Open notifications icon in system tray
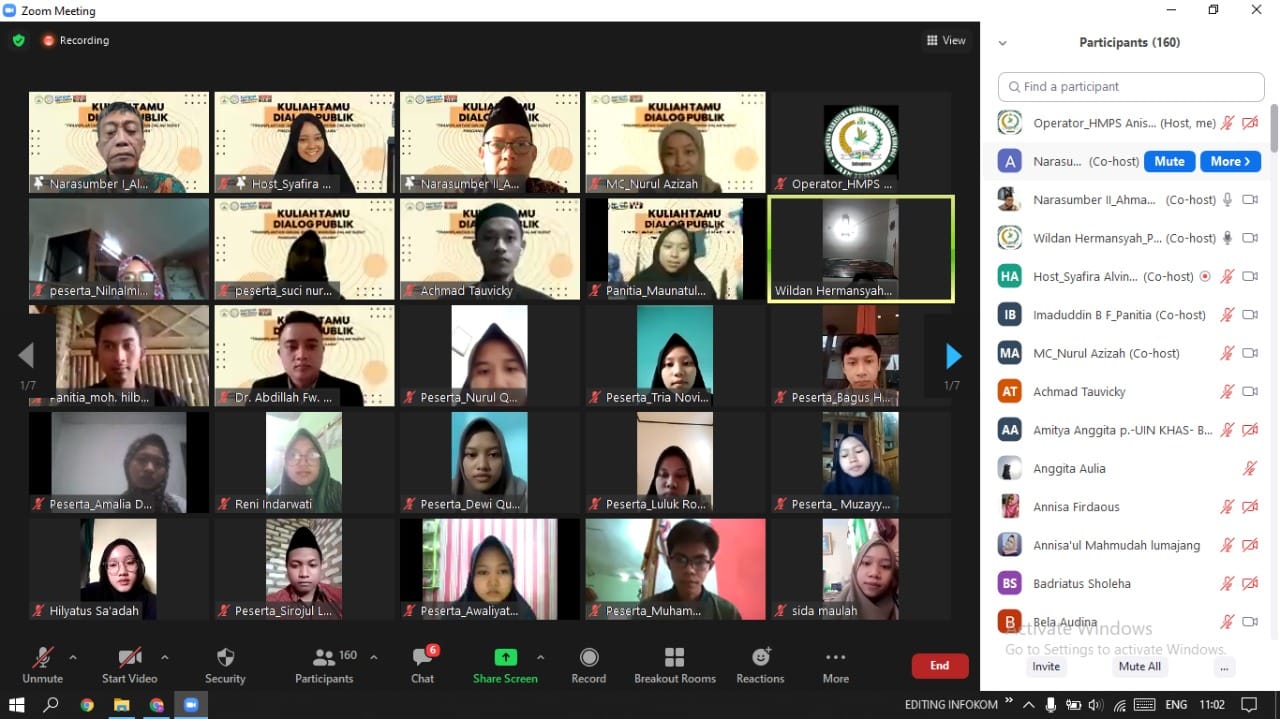The height and width of the screenshot is (719, 1280). pyautogui.click(x=1247, y=705)
